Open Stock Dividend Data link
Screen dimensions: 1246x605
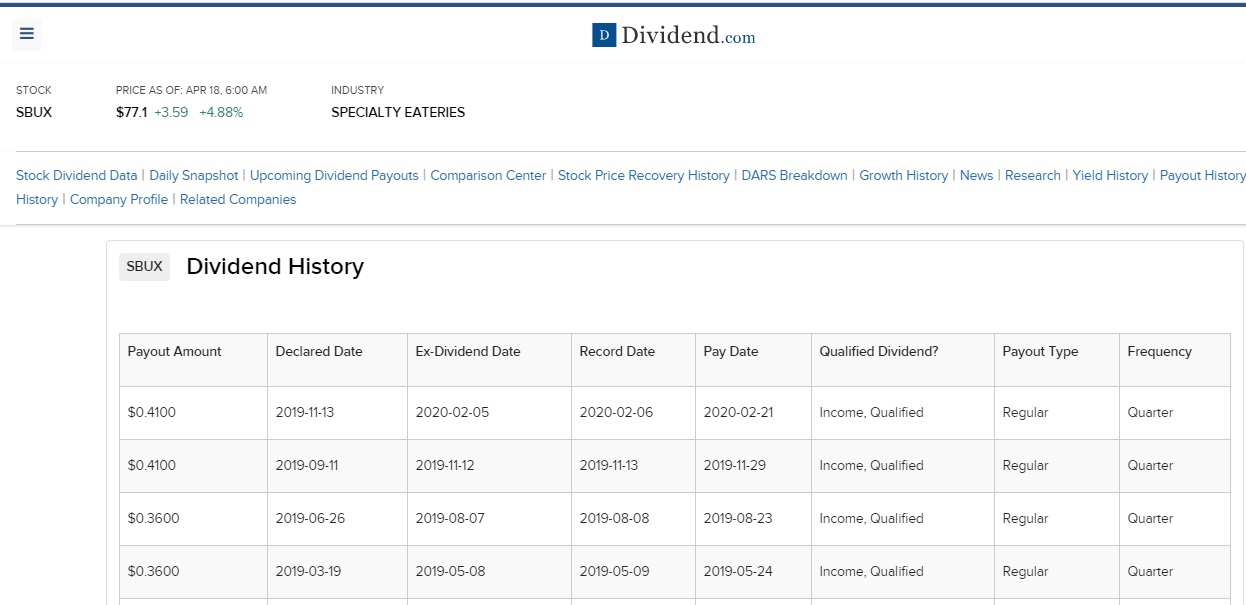(x=77, y=175)
